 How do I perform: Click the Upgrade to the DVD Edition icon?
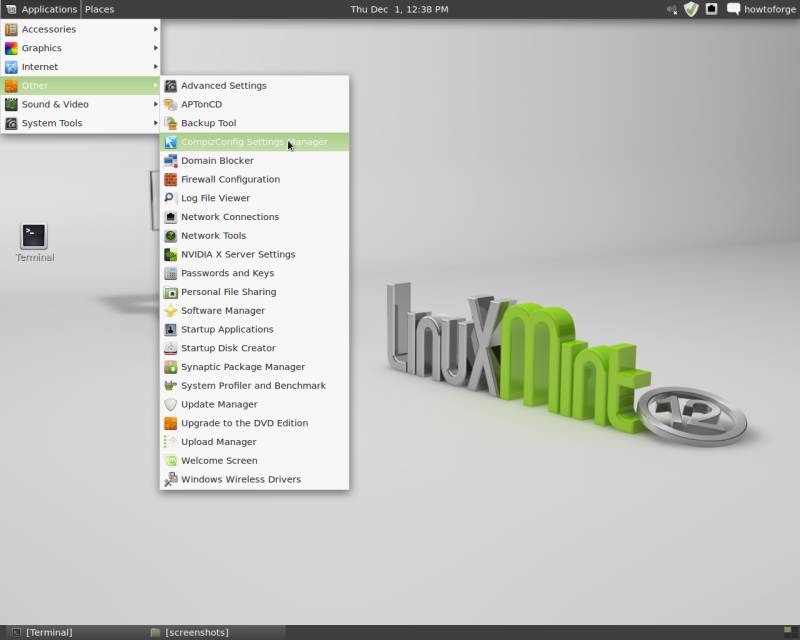[170, 423]
